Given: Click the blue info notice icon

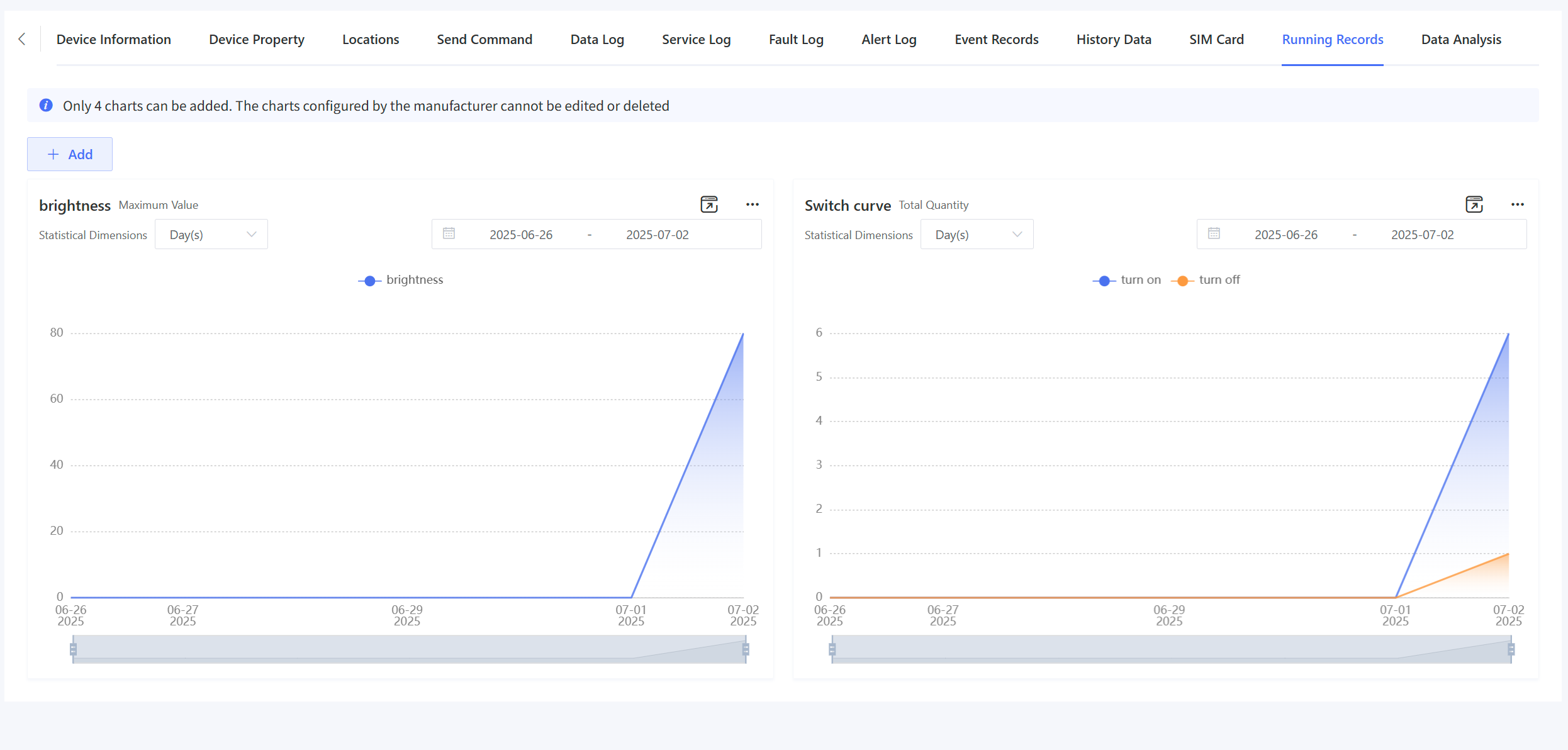Looking at the screenshot, I should [x=46, y=105].
